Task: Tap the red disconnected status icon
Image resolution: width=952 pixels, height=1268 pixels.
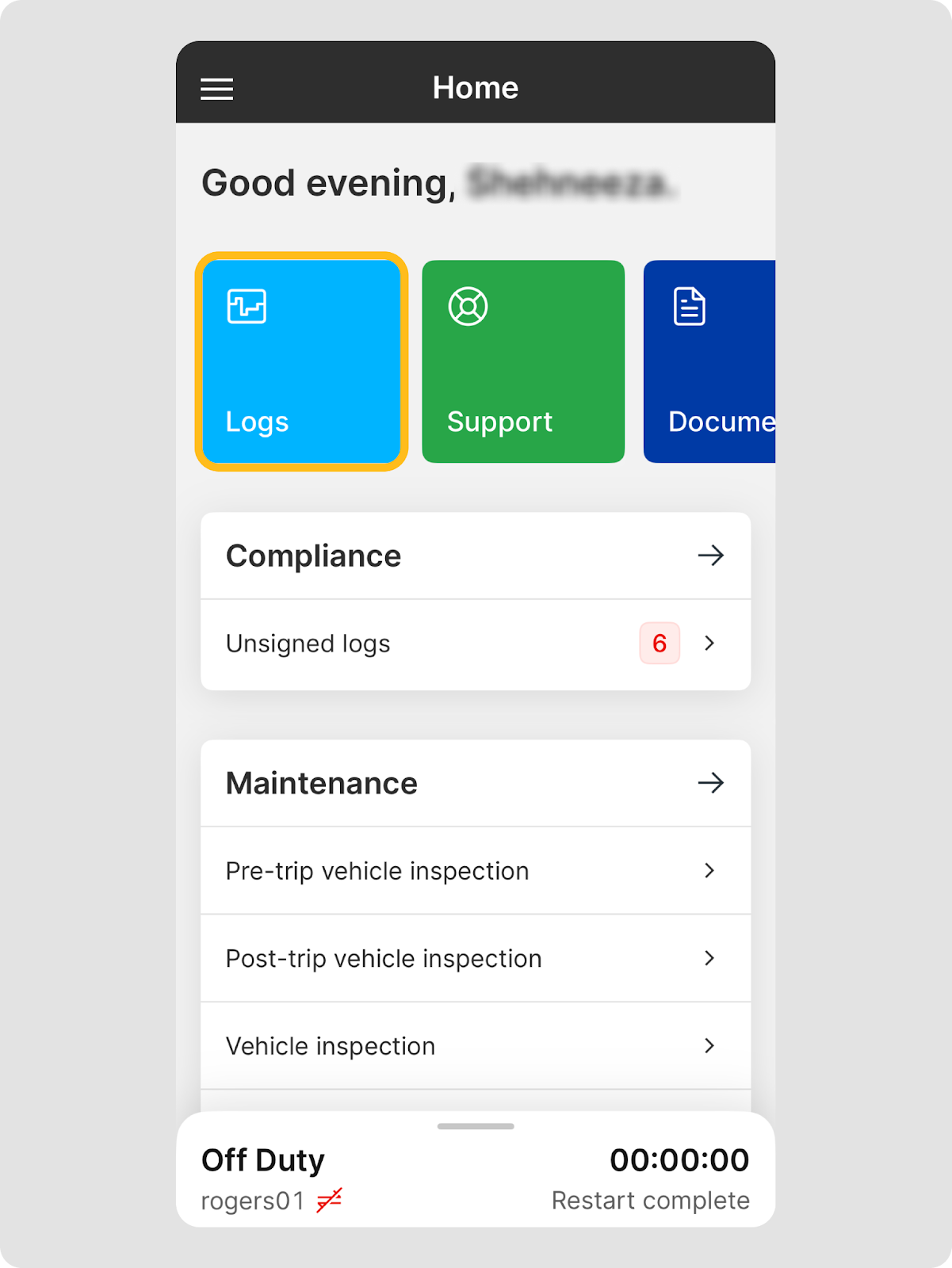Action: (x=329, y=1200)
